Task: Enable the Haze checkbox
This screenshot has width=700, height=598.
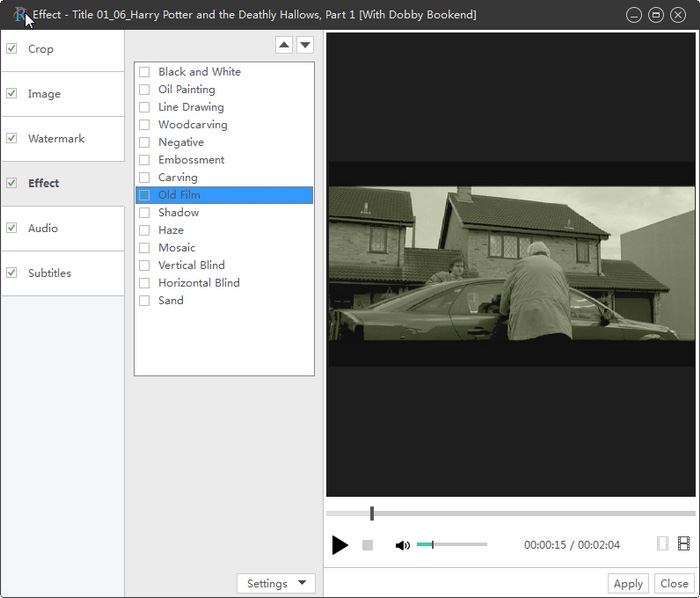Action: [144, 230]
